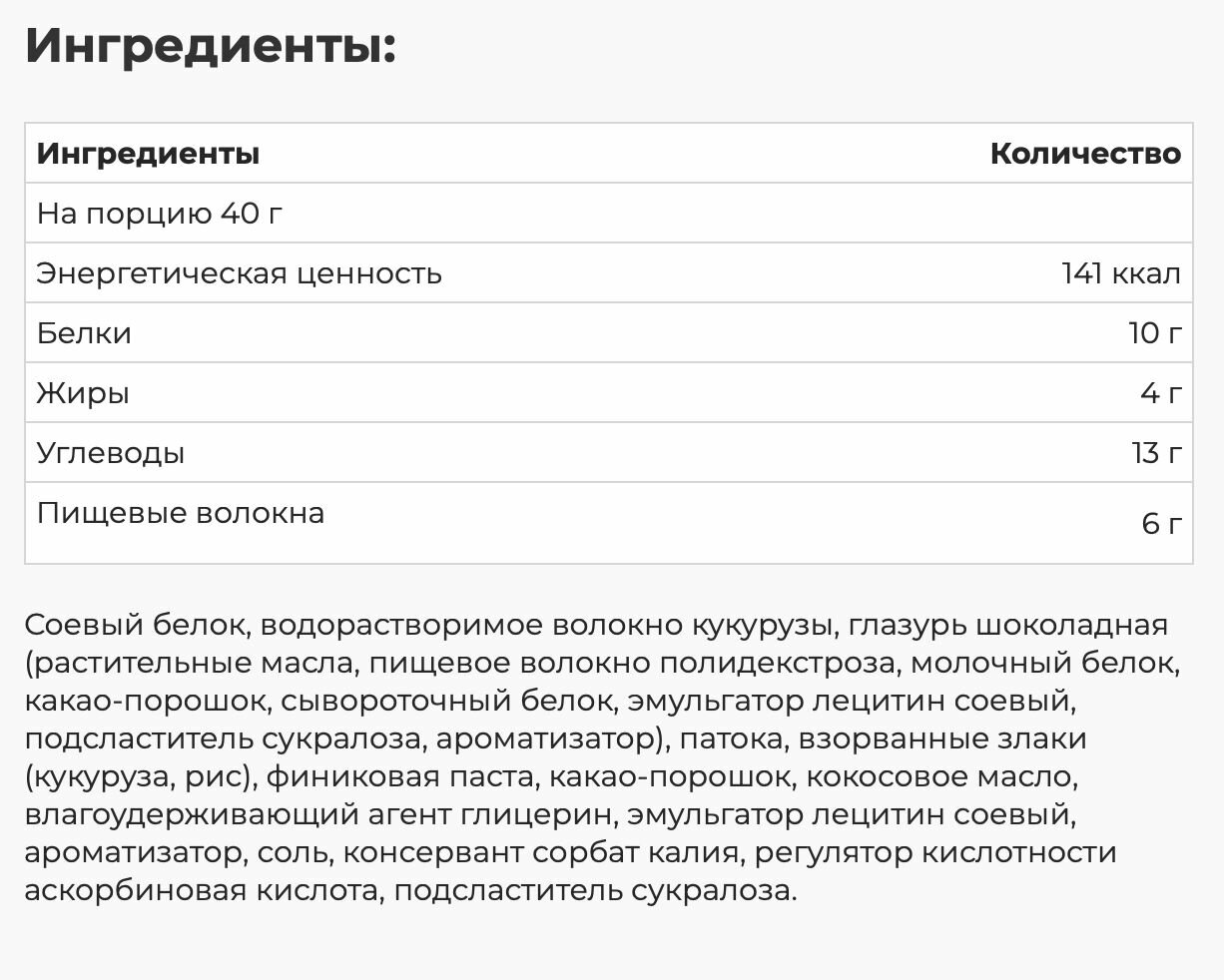Screen dimensions: 1224x980
Task: Click the "4 г" fat value
Action: [1160, 393]
